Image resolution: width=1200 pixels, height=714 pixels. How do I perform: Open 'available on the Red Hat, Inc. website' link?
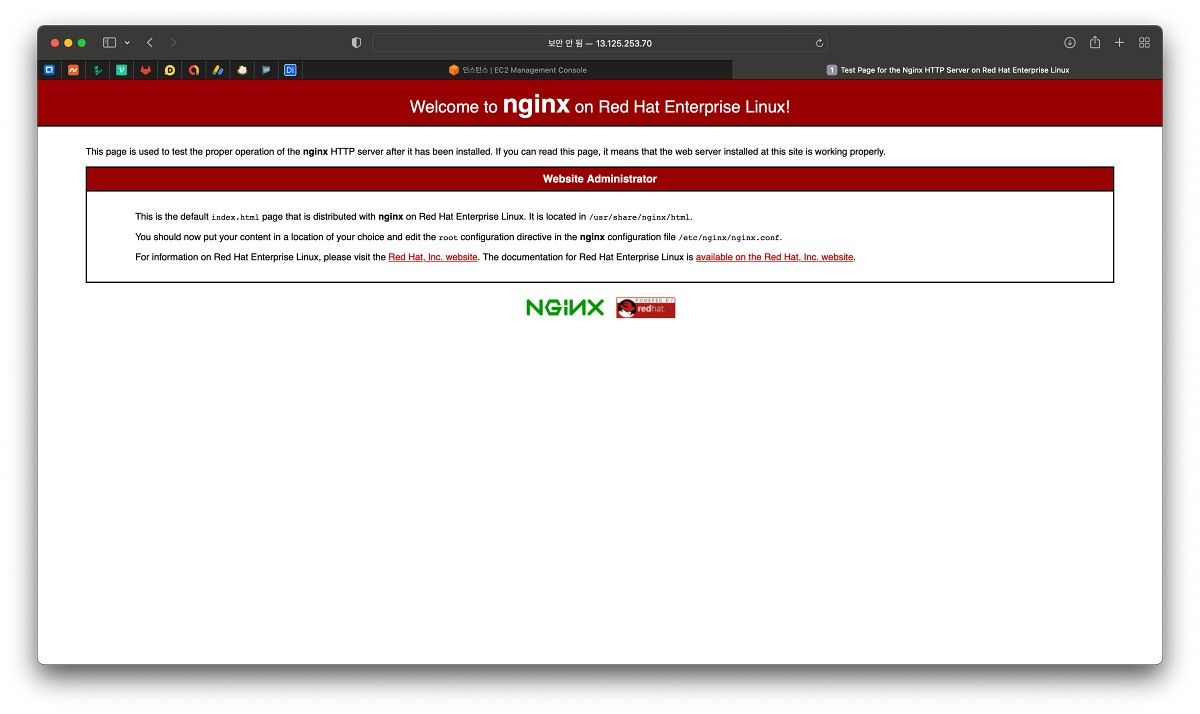pos(774,257)
